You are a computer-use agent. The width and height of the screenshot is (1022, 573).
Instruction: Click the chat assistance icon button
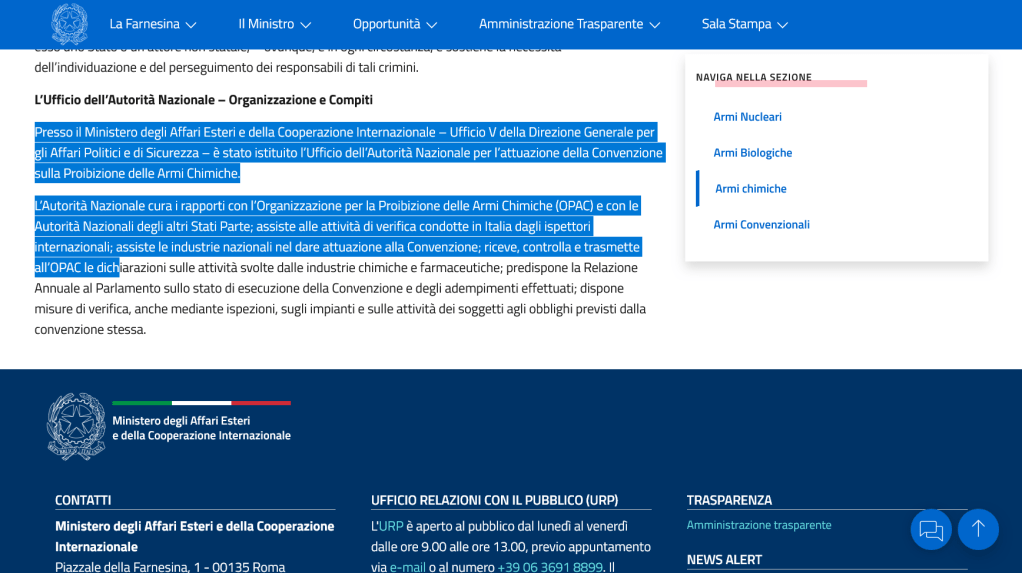point(931,529)
